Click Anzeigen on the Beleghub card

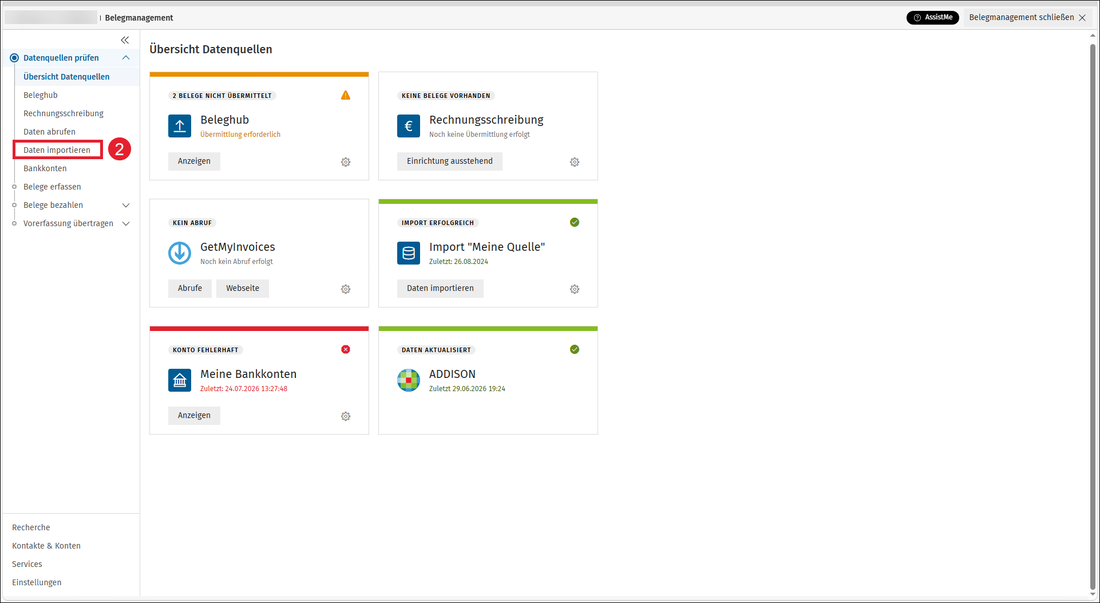click(x=194, y=161)
